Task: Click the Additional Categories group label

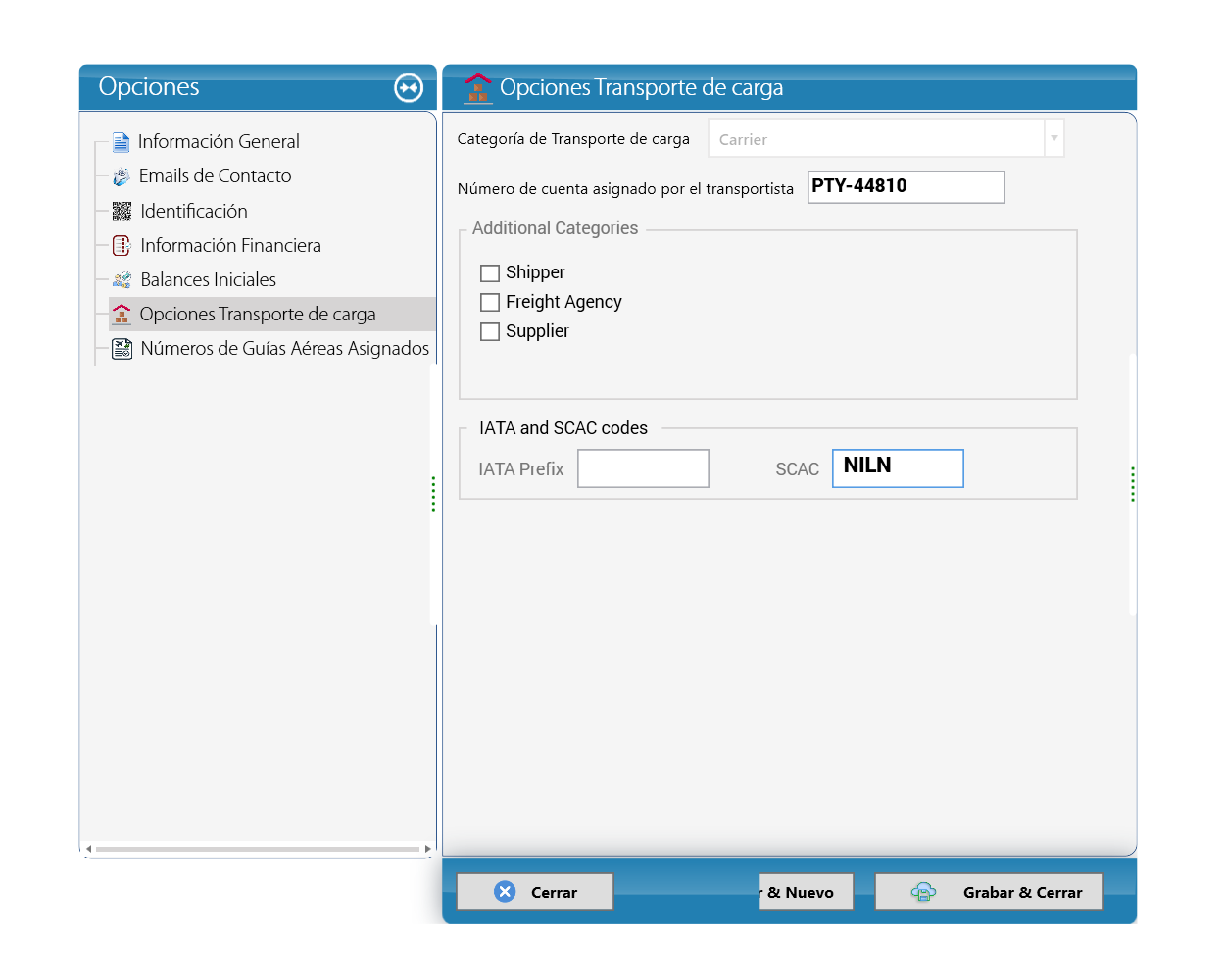Action: pos(555,228)
